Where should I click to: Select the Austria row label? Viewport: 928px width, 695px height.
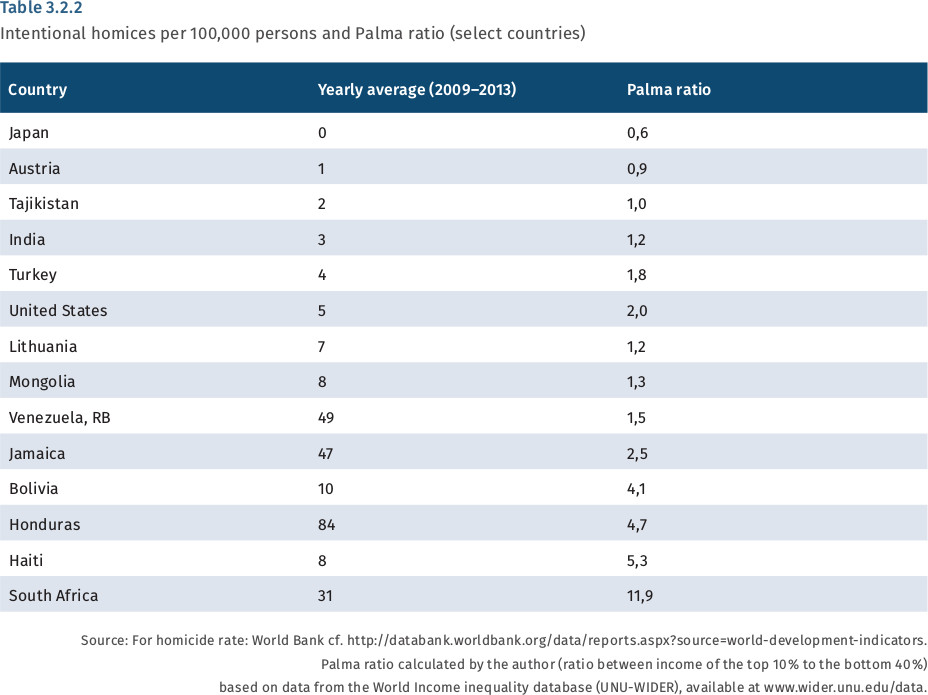coord(34,168)
